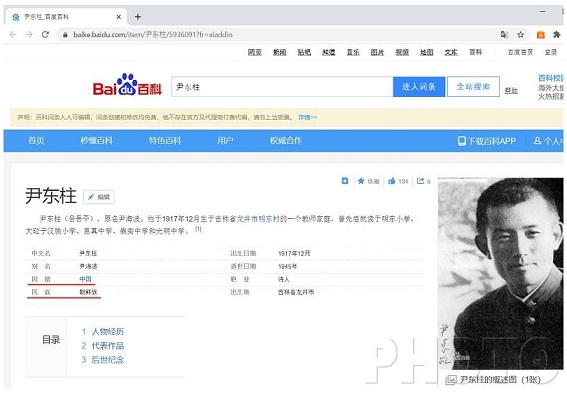The height and width of the screenshot is (395, 567).
Task: Click 百度首页 link
Action: pyautogui.click(x=520, y=52)
